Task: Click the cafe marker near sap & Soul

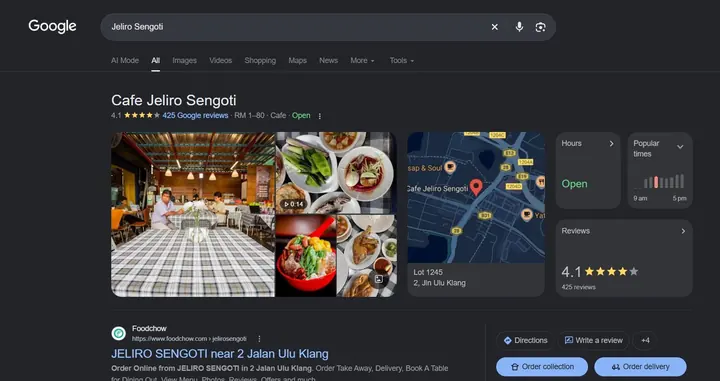Action: tap(450, 167)
